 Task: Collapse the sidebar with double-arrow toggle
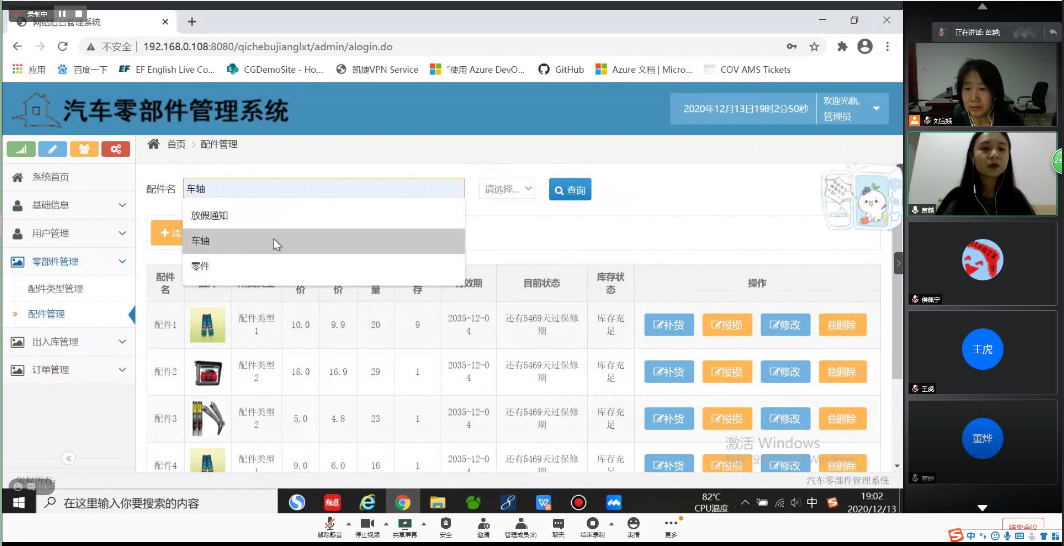[68, 458]
